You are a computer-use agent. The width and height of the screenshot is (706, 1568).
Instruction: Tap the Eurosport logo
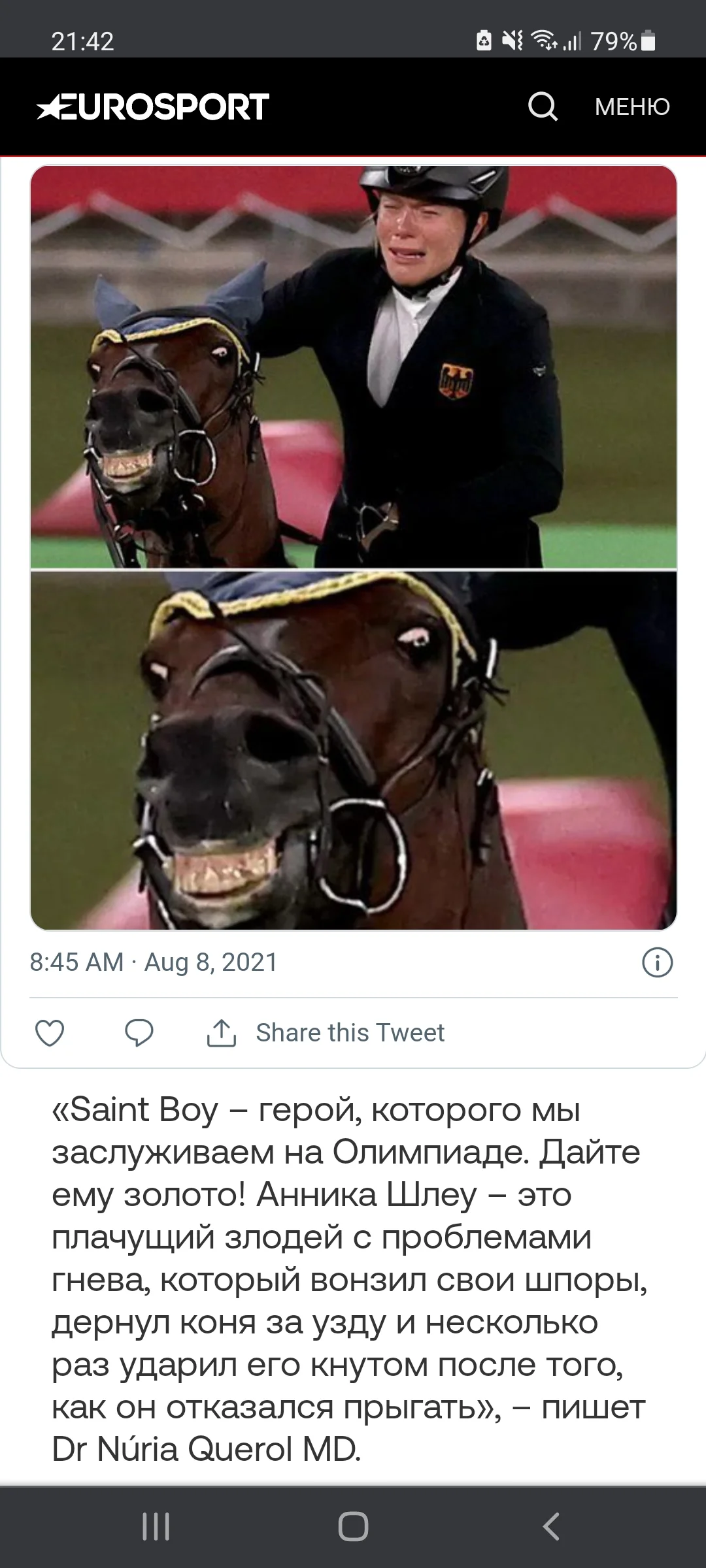coord(153,106)
